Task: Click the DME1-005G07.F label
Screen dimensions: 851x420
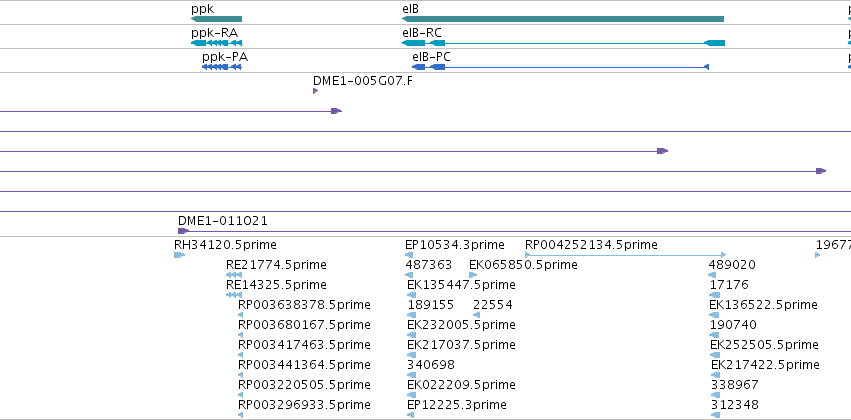Action: [363, 81]
